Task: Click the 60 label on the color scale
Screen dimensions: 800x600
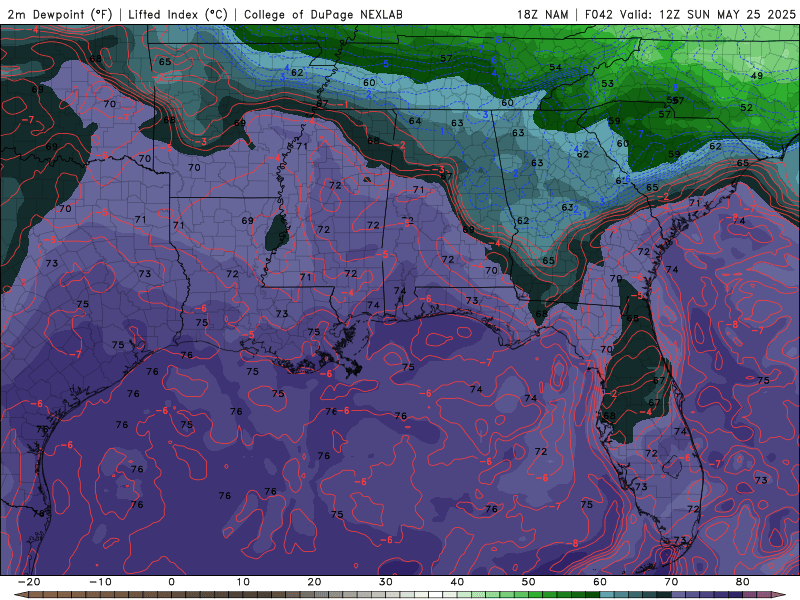Action: 600,582
